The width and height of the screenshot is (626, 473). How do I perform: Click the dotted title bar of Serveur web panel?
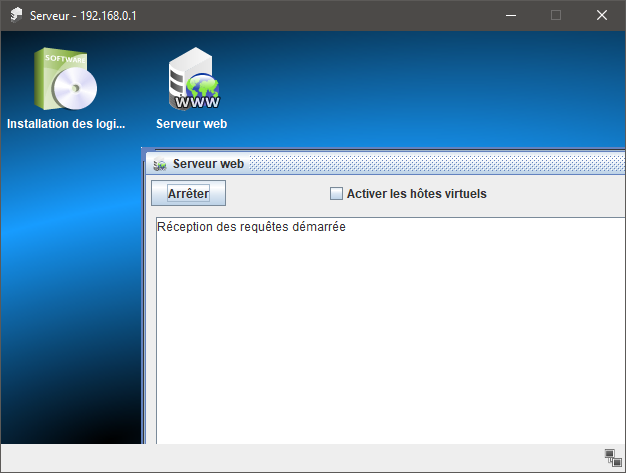click(430, 163)
